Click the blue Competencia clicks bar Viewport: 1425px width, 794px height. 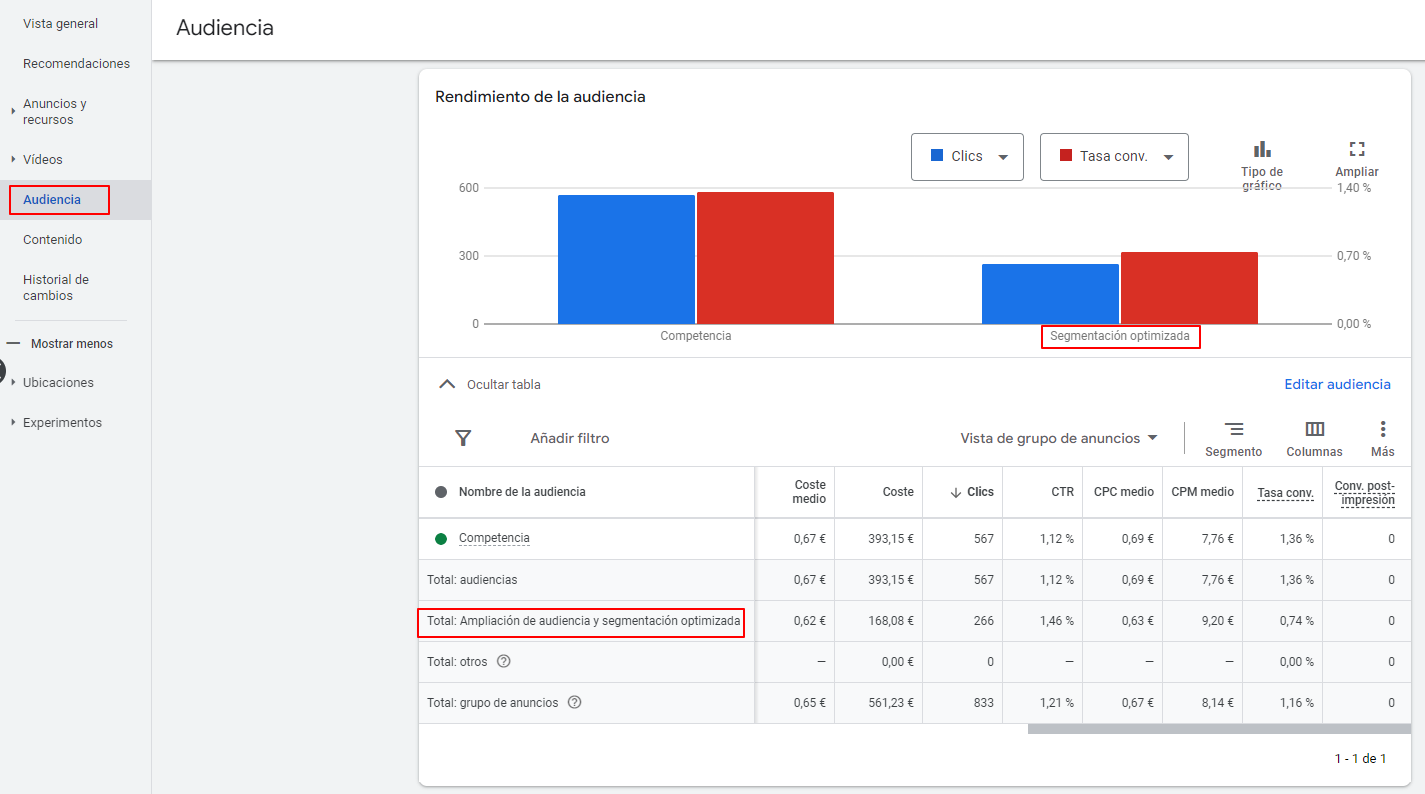[626, 259]
